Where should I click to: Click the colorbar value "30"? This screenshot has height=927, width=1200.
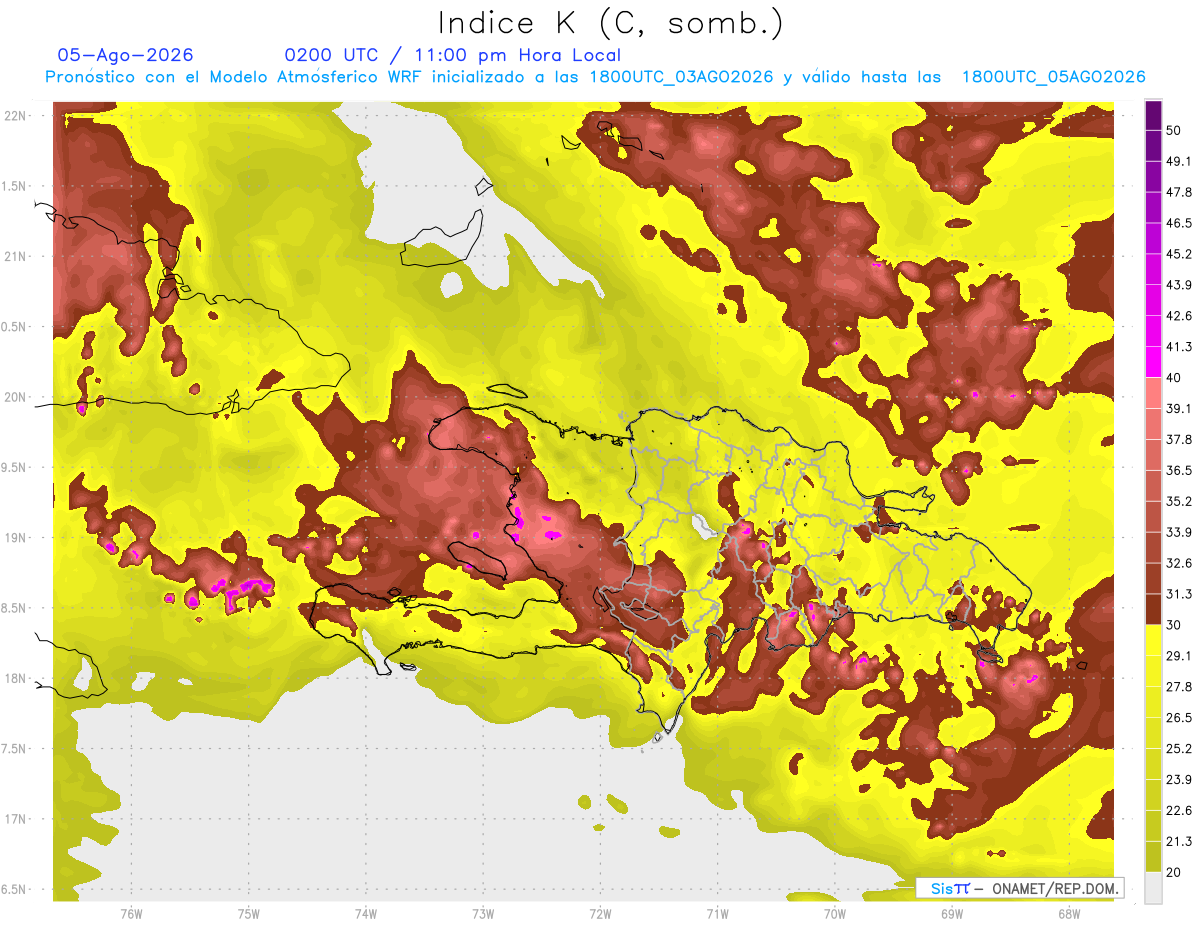pos(1174,625)
